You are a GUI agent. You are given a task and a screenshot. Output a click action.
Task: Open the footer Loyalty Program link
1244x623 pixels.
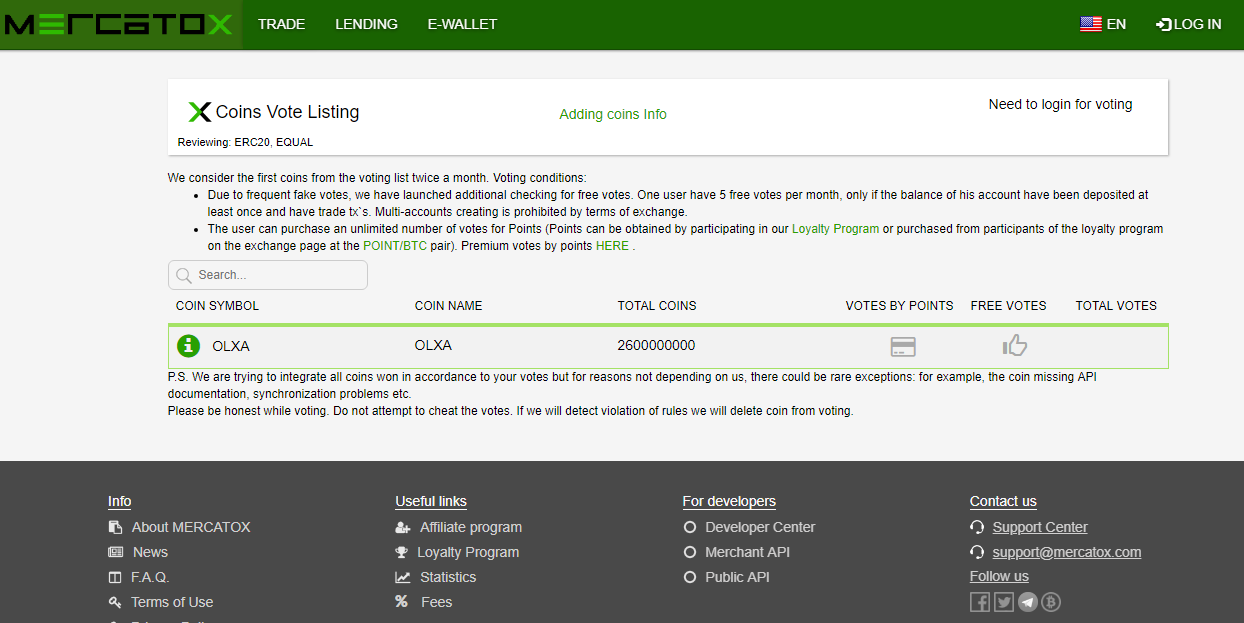468,552
